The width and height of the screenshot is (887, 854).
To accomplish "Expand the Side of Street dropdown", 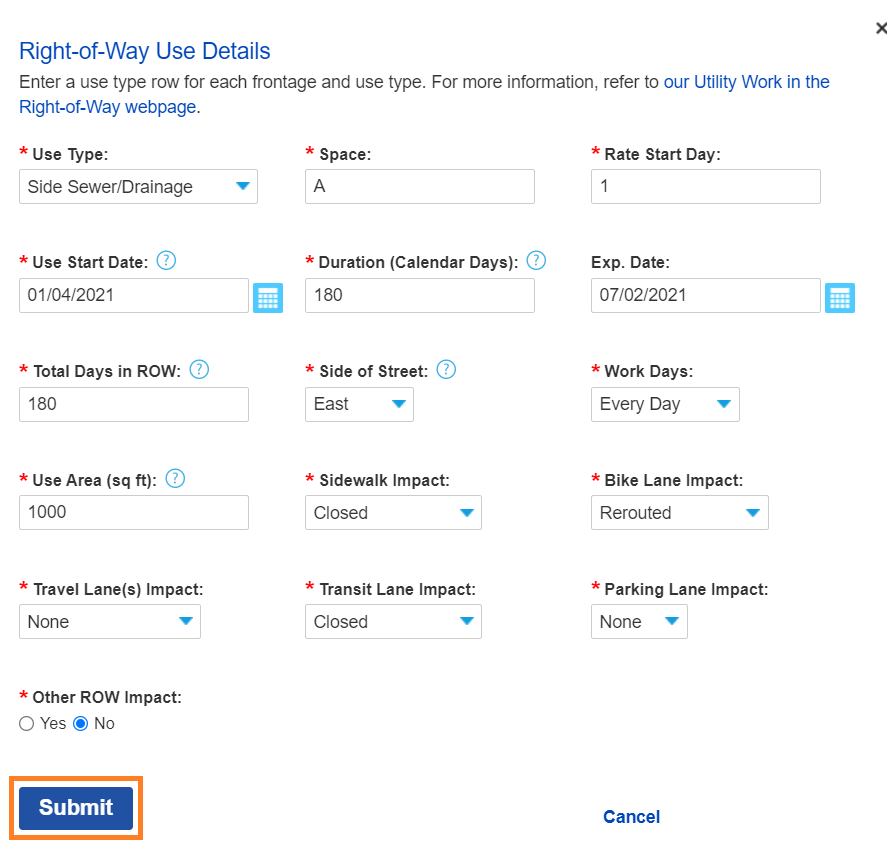I will click(359, 404).
